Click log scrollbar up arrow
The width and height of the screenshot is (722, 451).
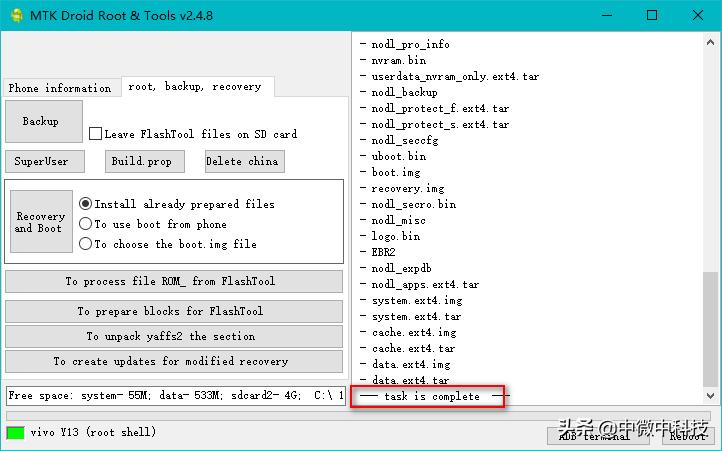pos(710,42)
